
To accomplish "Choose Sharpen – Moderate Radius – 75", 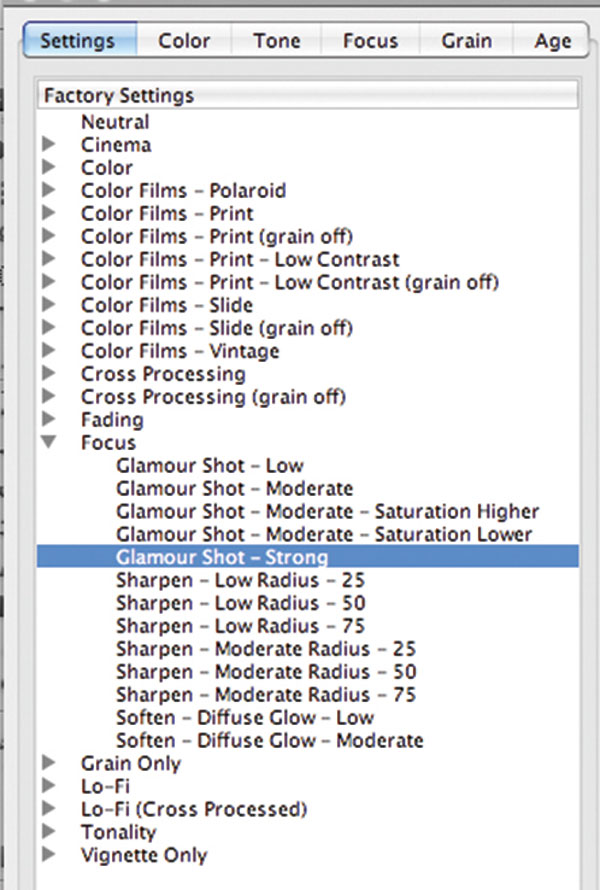I will (266, 694).
